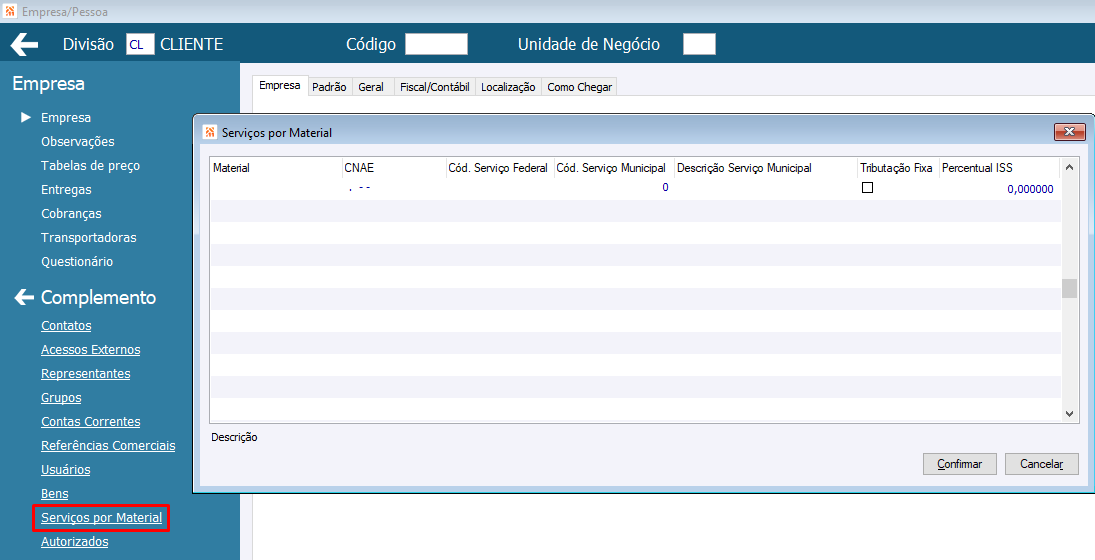Close the Serviços por Material dialog
The image size is (1095, 560).
click(x=1069, y=132)
